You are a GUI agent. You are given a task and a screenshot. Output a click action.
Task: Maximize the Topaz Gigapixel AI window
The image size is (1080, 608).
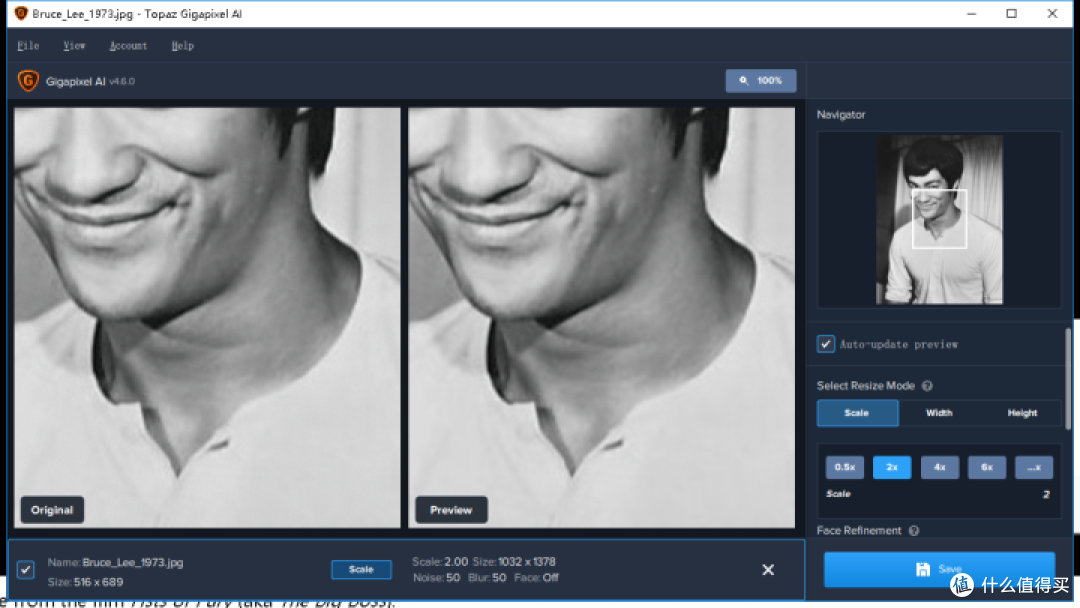point(1011,13)
